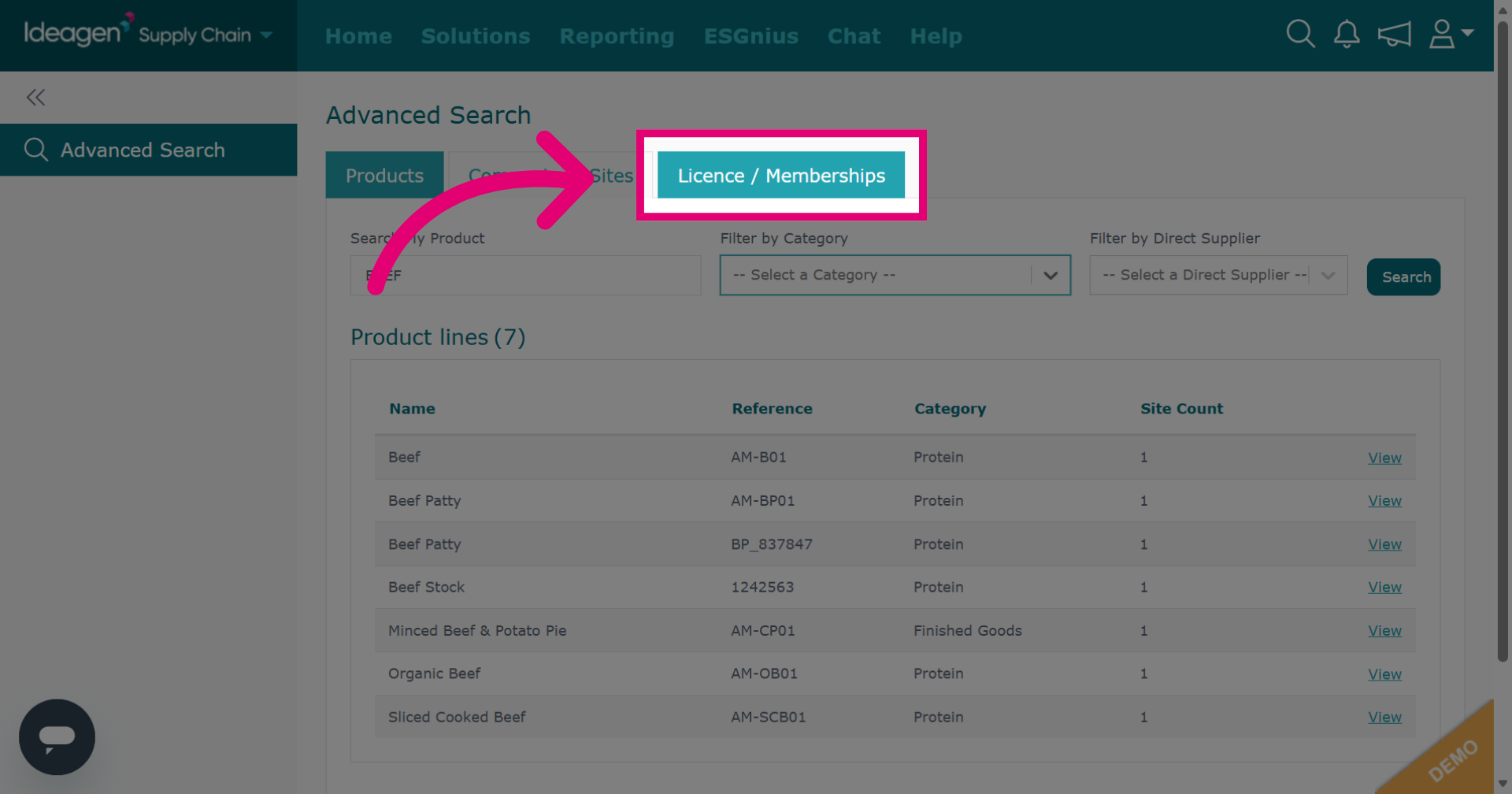View the Beef Stock product line

[x=1384, y=588]
